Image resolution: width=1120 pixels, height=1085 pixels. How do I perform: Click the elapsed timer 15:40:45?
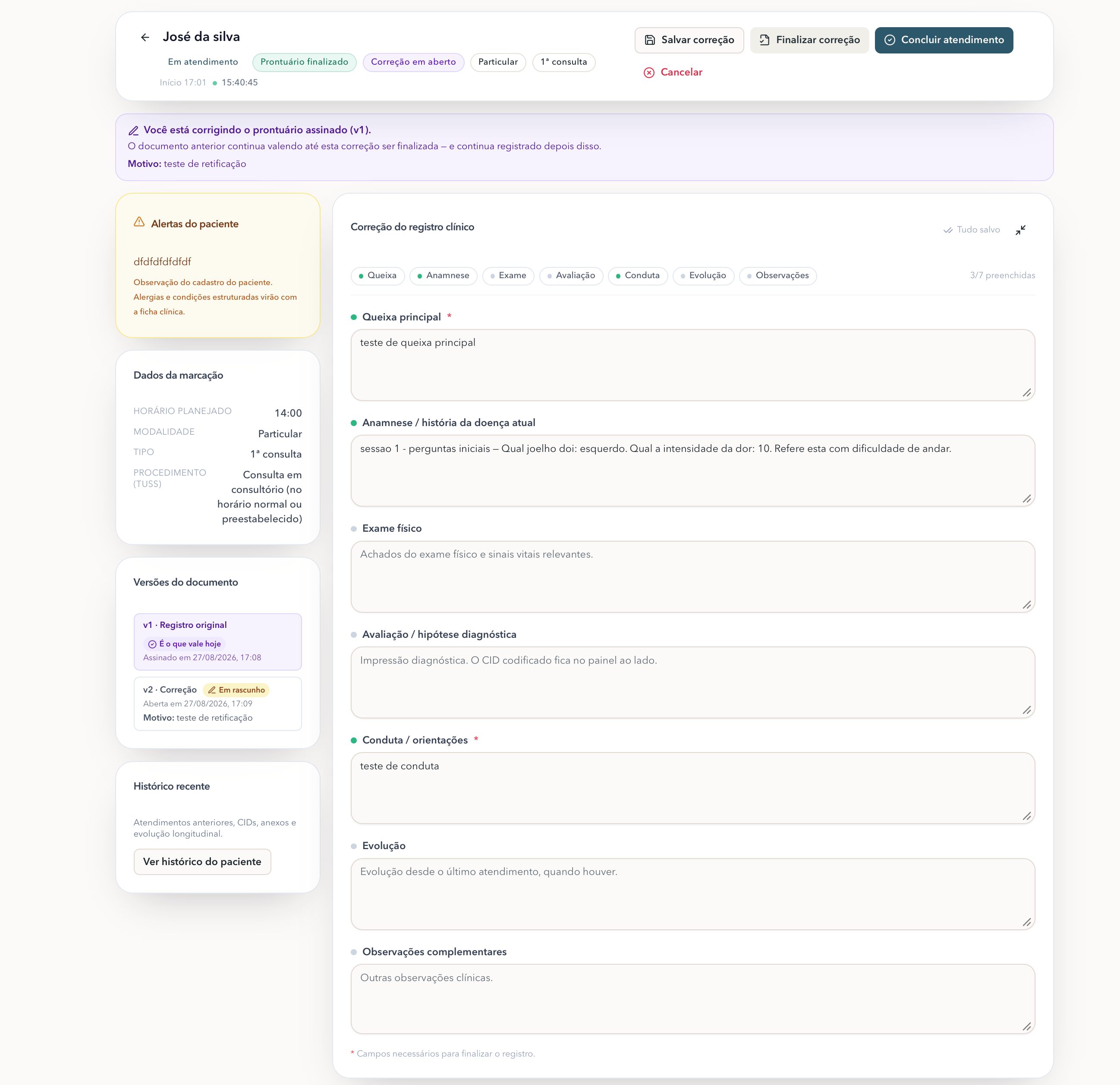[x=239, y=83]
